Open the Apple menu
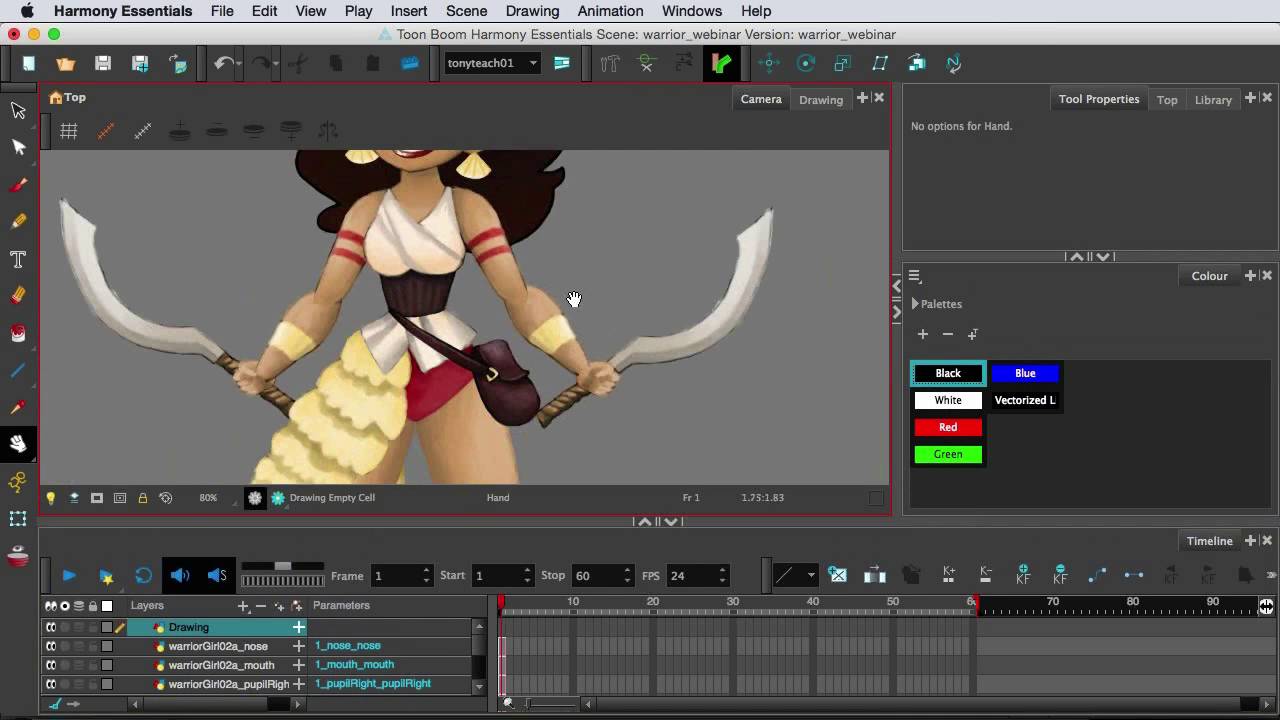Image resolution: width=1280 pixels, height=720 pixels. click(27, 11)
